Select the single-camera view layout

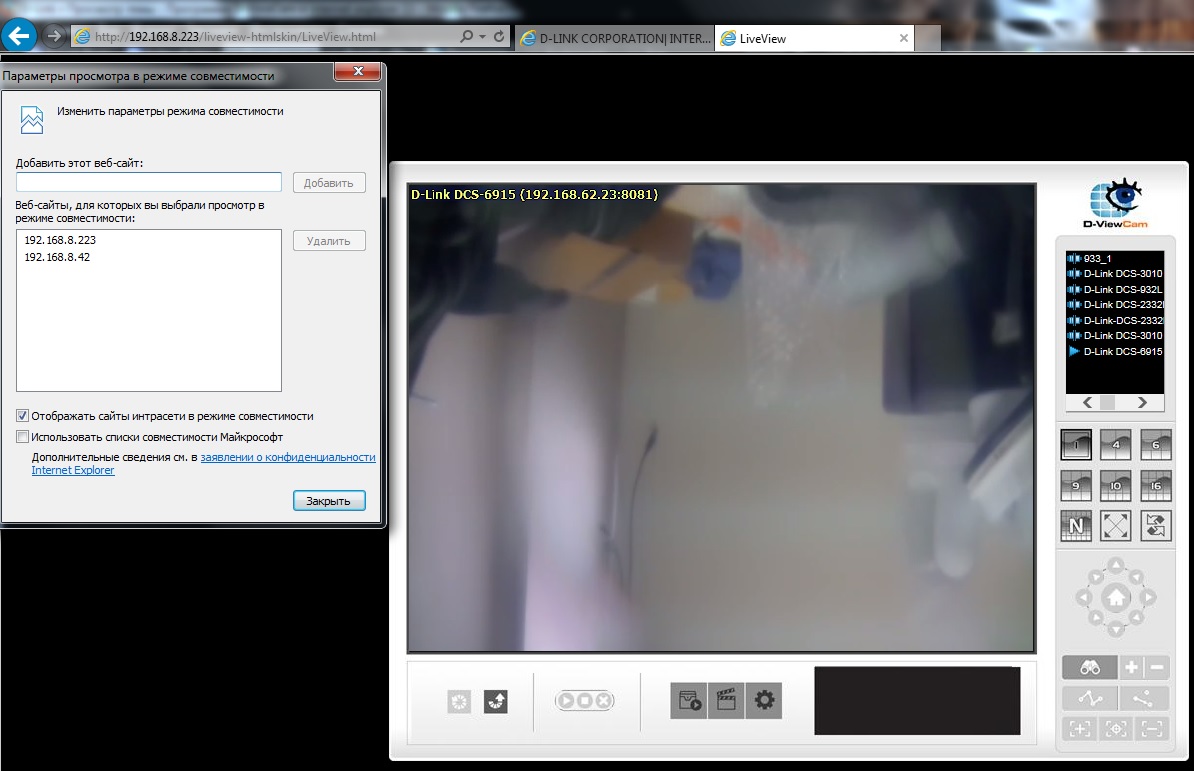click(1076, 444)
